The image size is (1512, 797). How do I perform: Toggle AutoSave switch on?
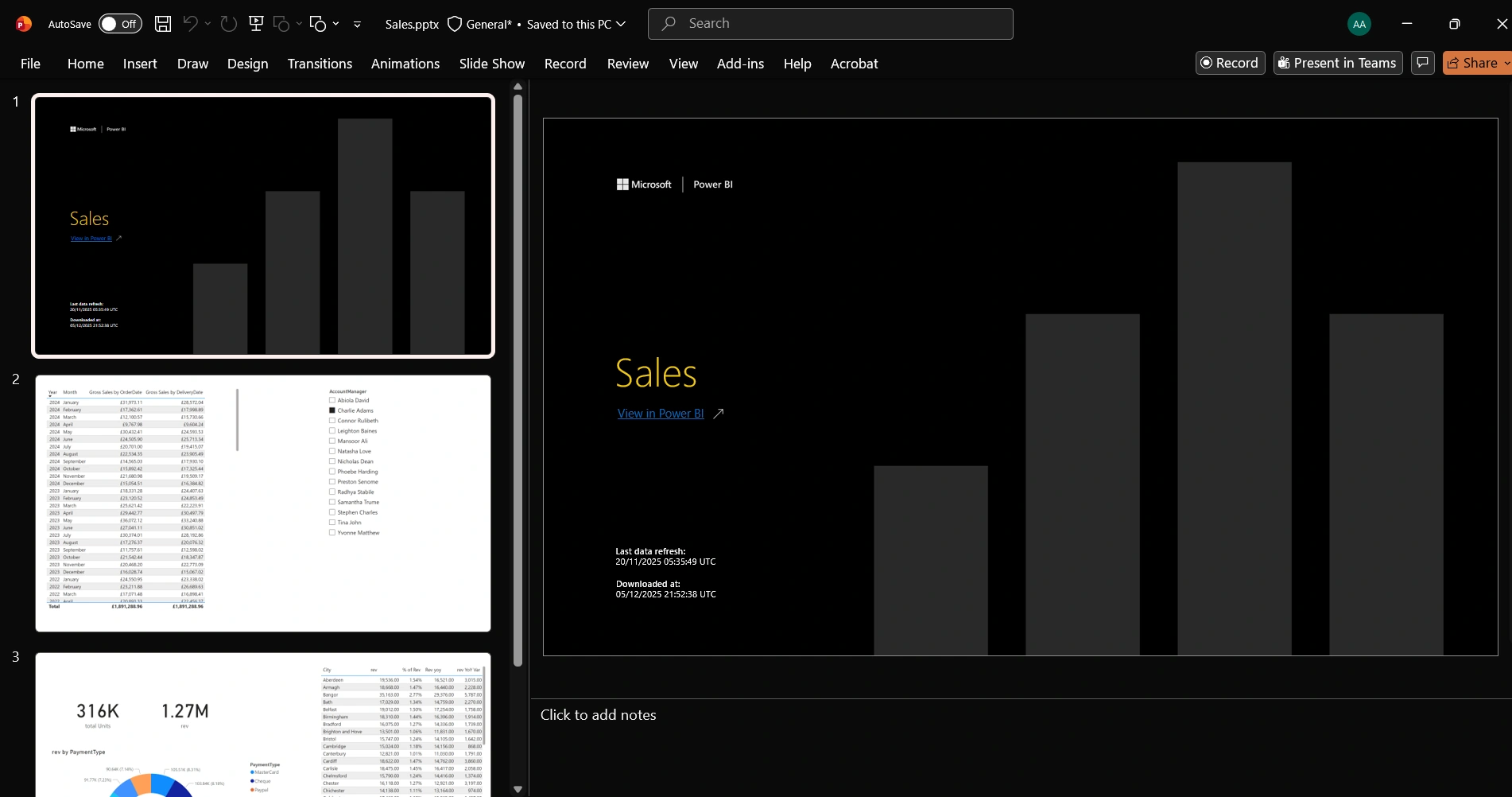coord(120,24)
